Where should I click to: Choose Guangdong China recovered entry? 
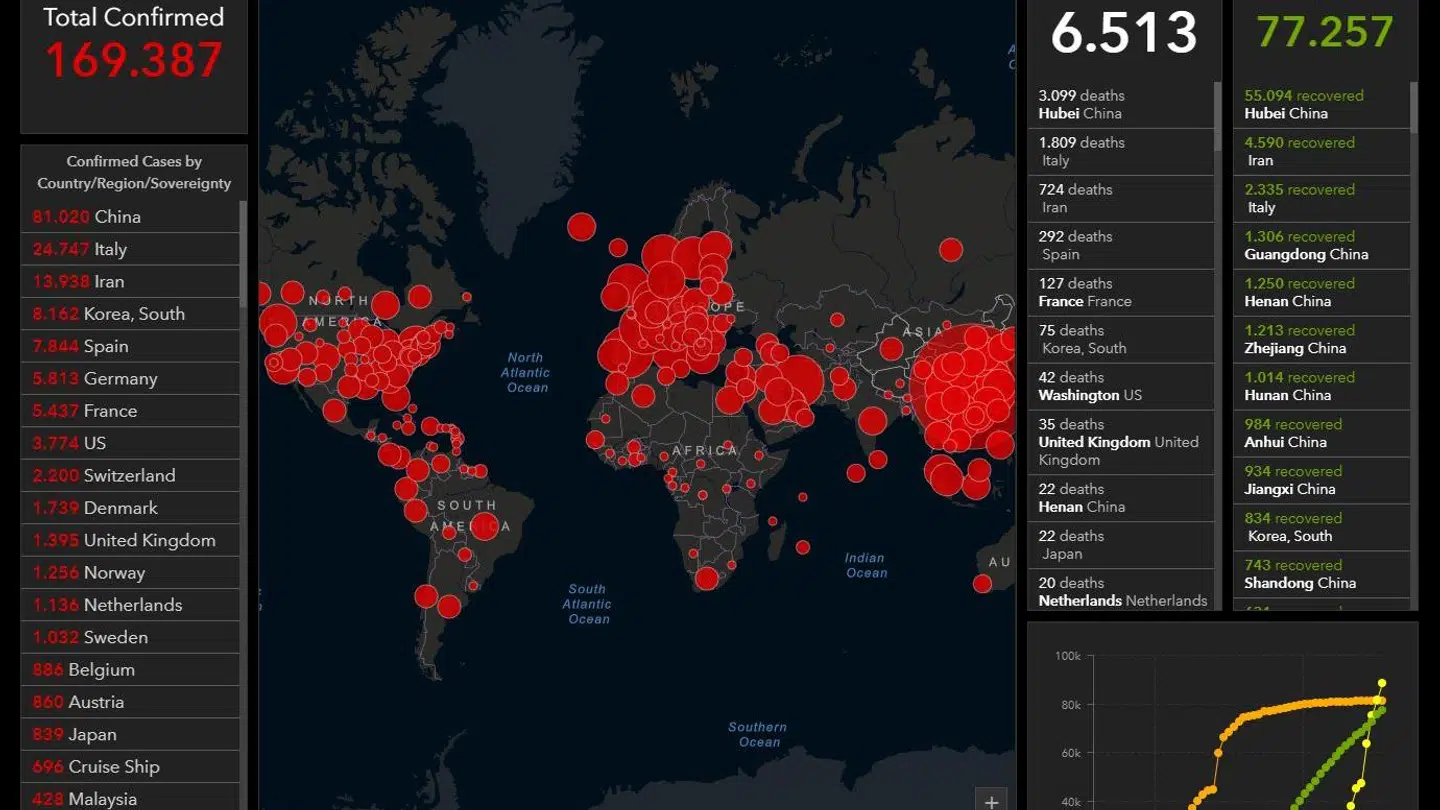coord(1321,246)
